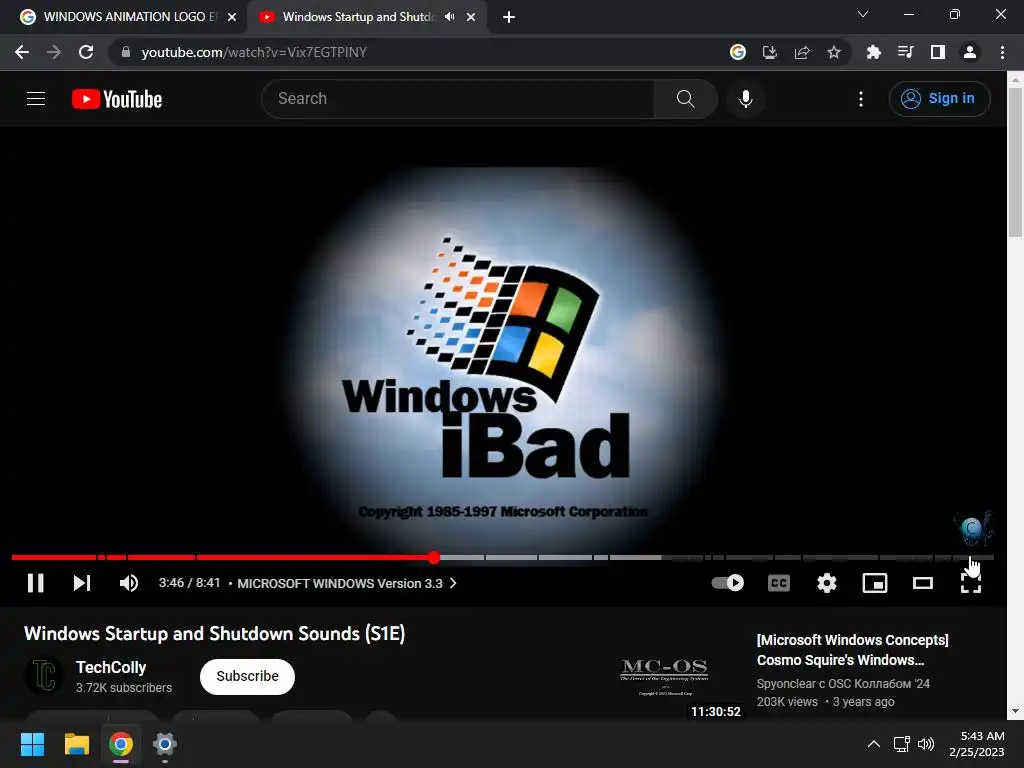This screenshot has width=1024, height=768.
Task: Pause the video playback
Action: coord(36,583)
